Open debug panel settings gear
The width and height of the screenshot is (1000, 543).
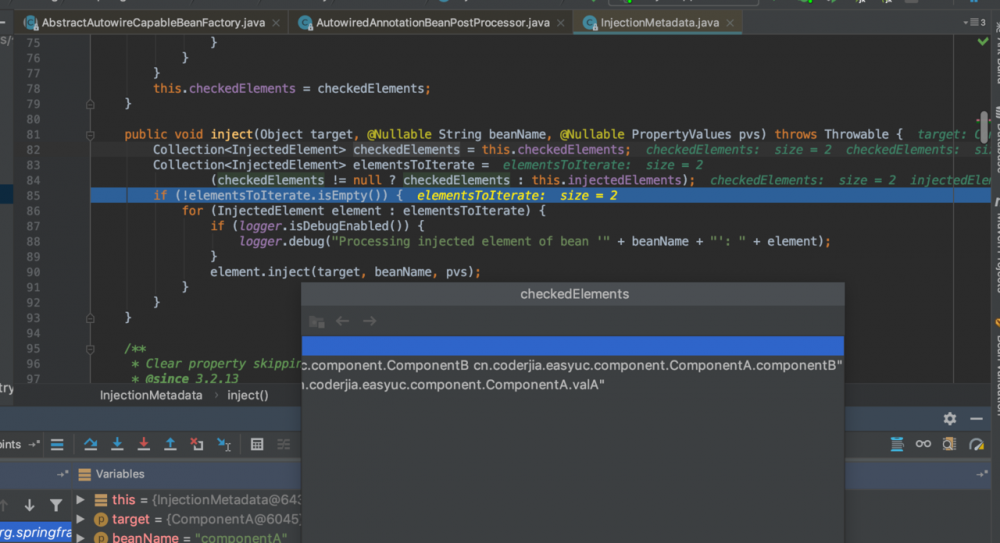[x=950, y=419]
